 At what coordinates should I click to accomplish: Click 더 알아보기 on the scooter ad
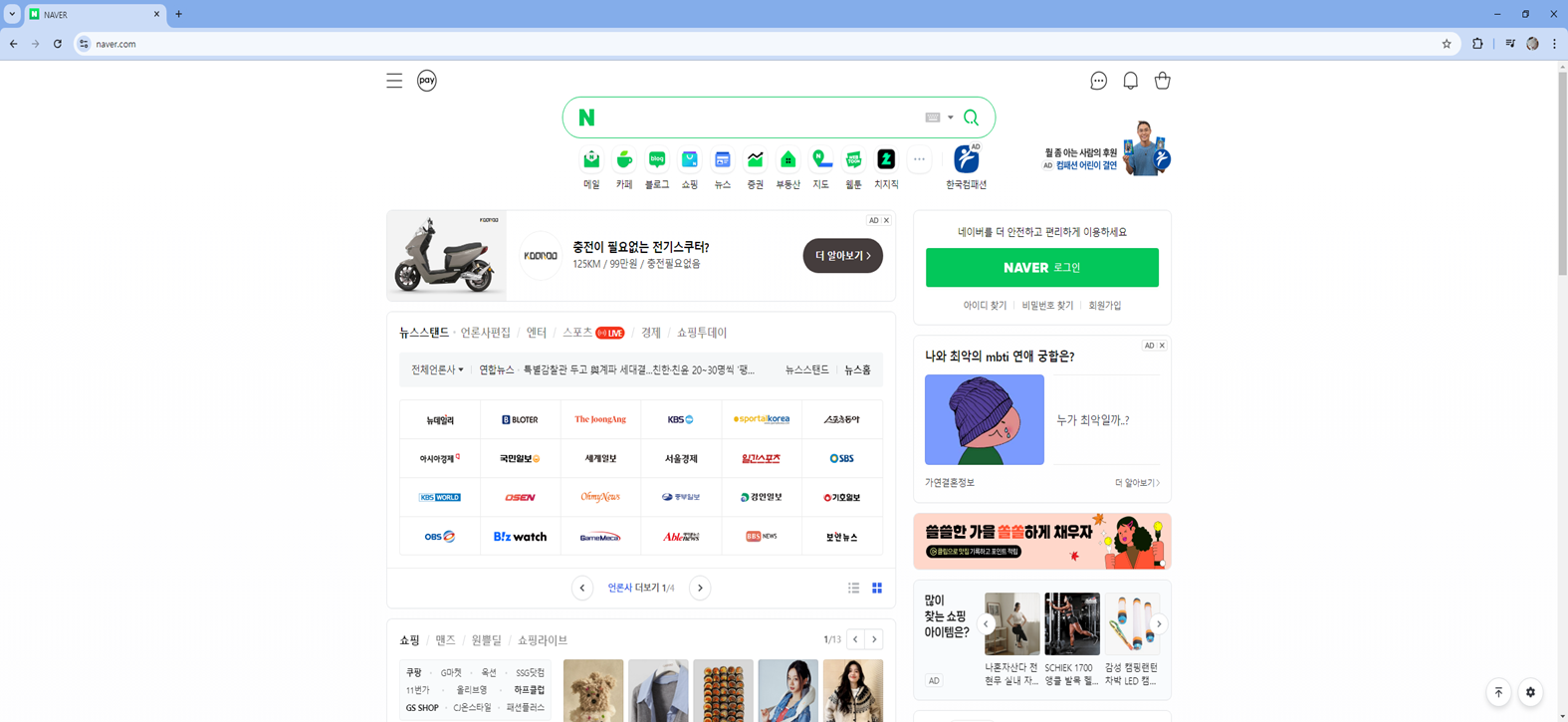coord(843,256)
